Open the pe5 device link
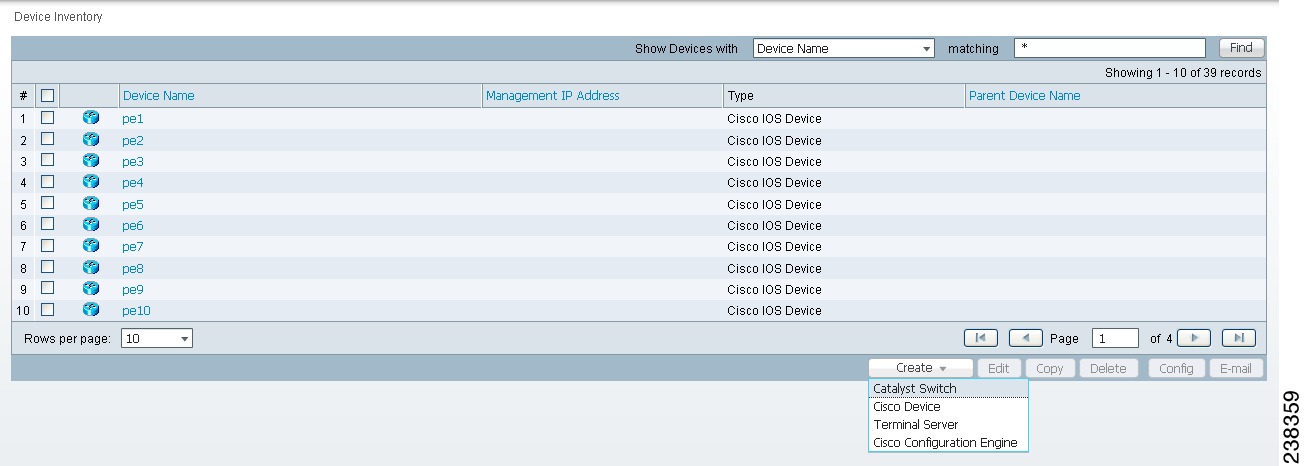This screenshot has height=466, width=1306. [x=133, y=204]
